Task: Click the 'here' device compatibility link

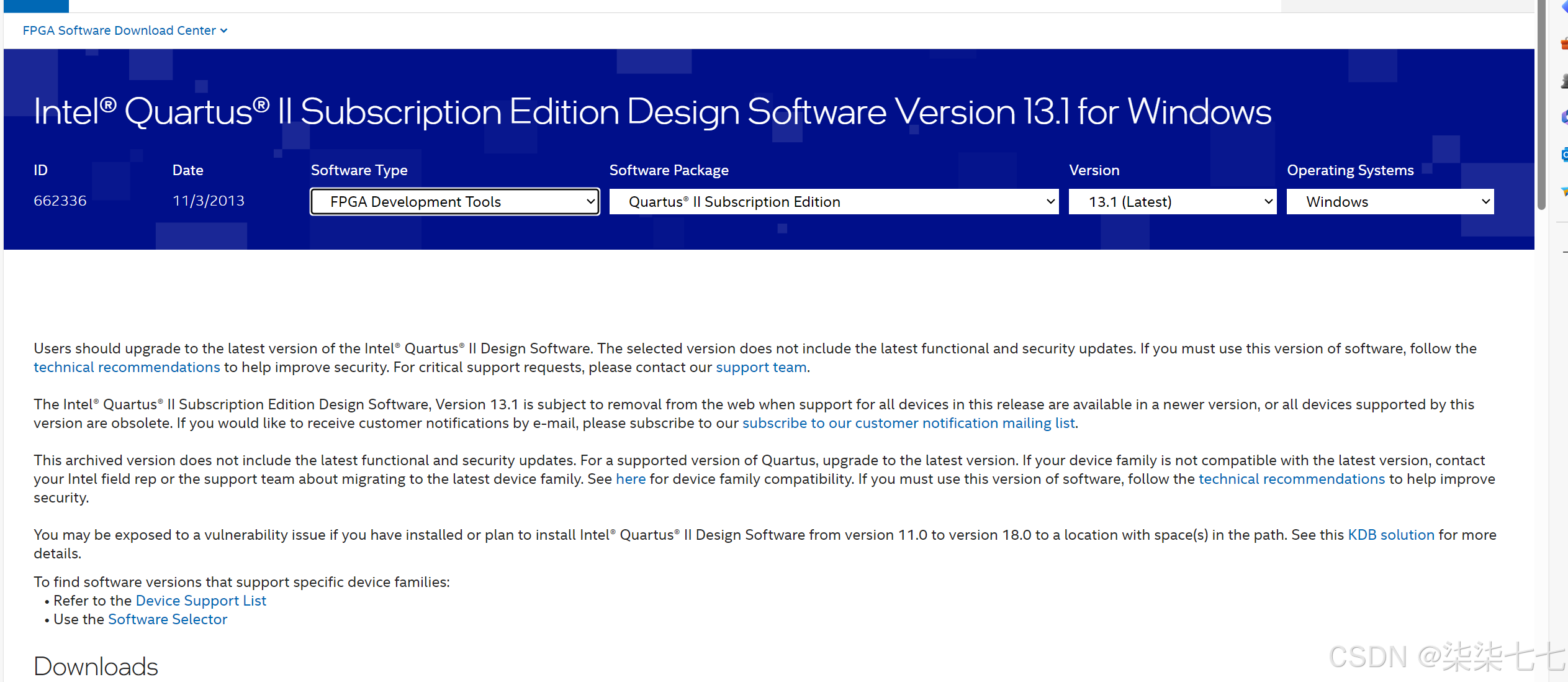Action: [630, 479]
